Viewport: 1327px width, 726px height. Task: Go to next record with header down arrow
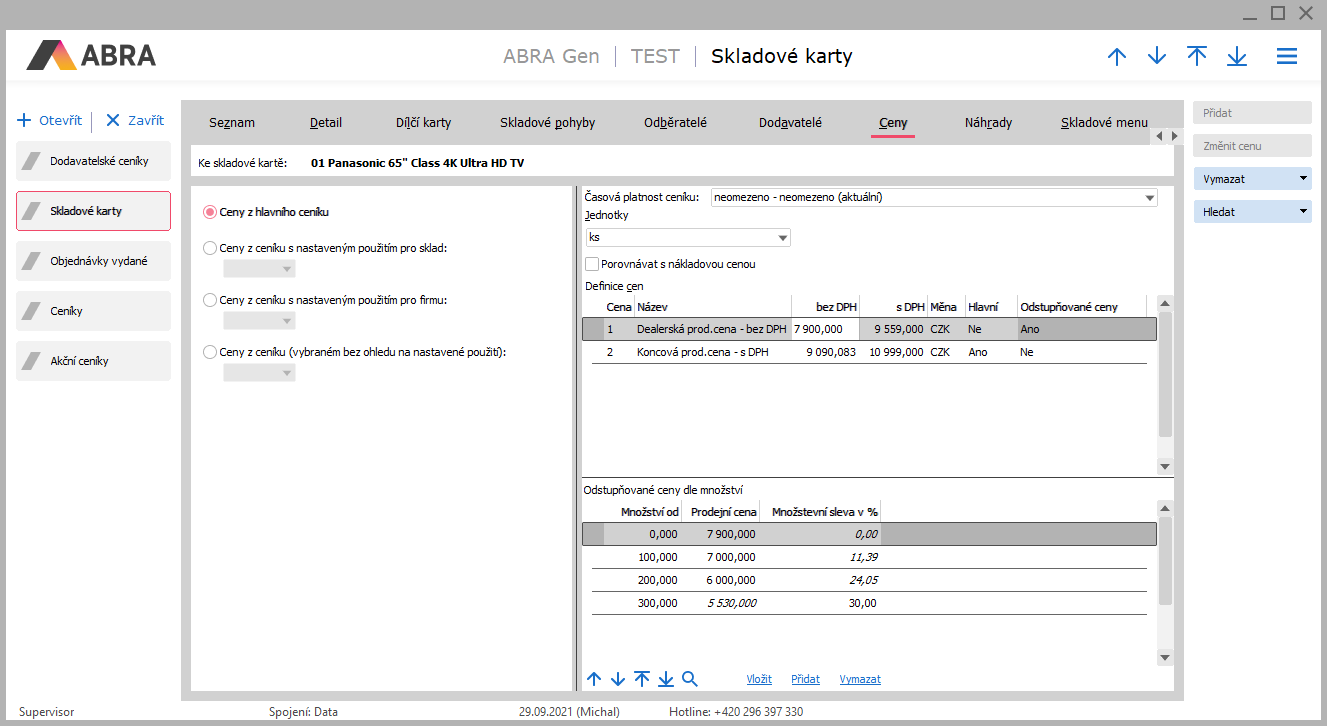coord(1157,57)
